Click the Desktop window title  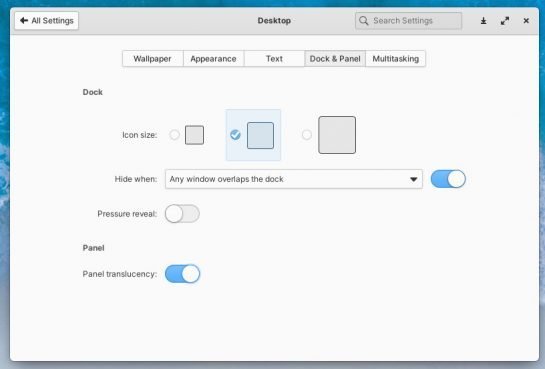274,21
